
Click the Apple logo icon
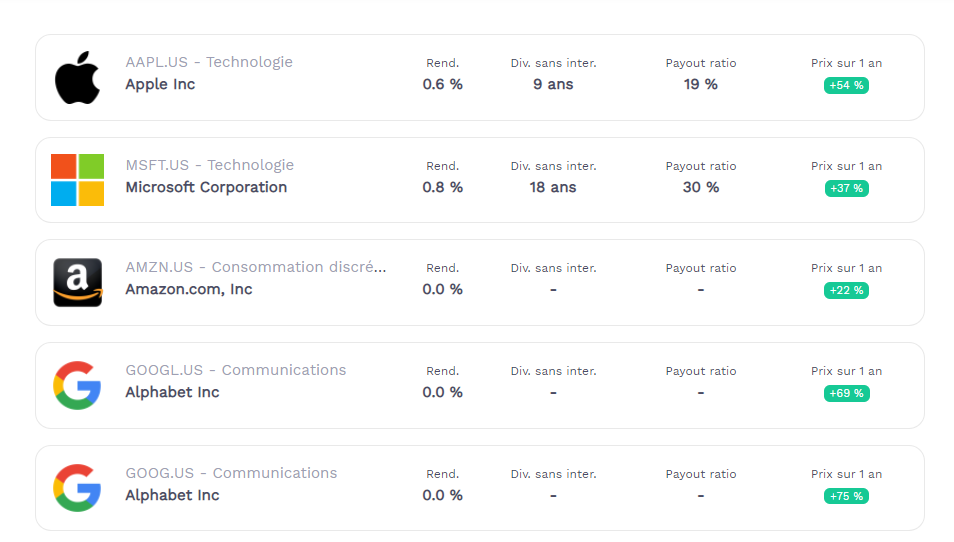point(77,77)
